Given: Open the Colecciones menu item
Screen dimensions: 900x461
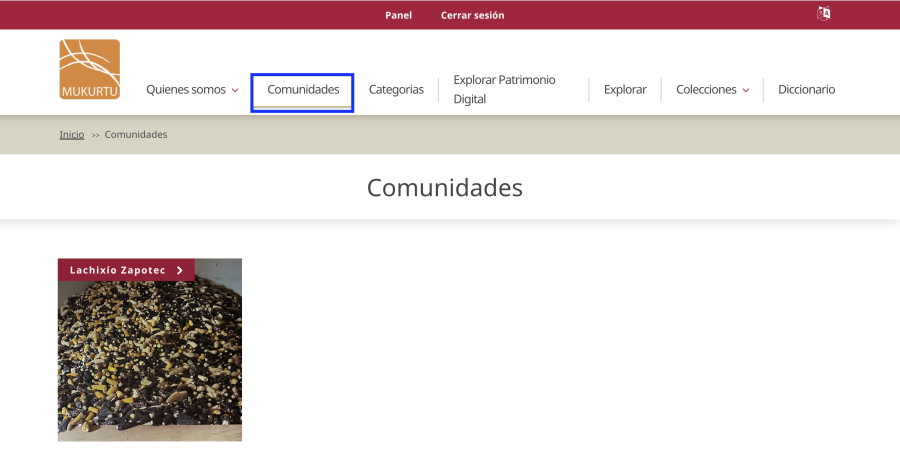Looking at the screenshot, I should (706, 90).
